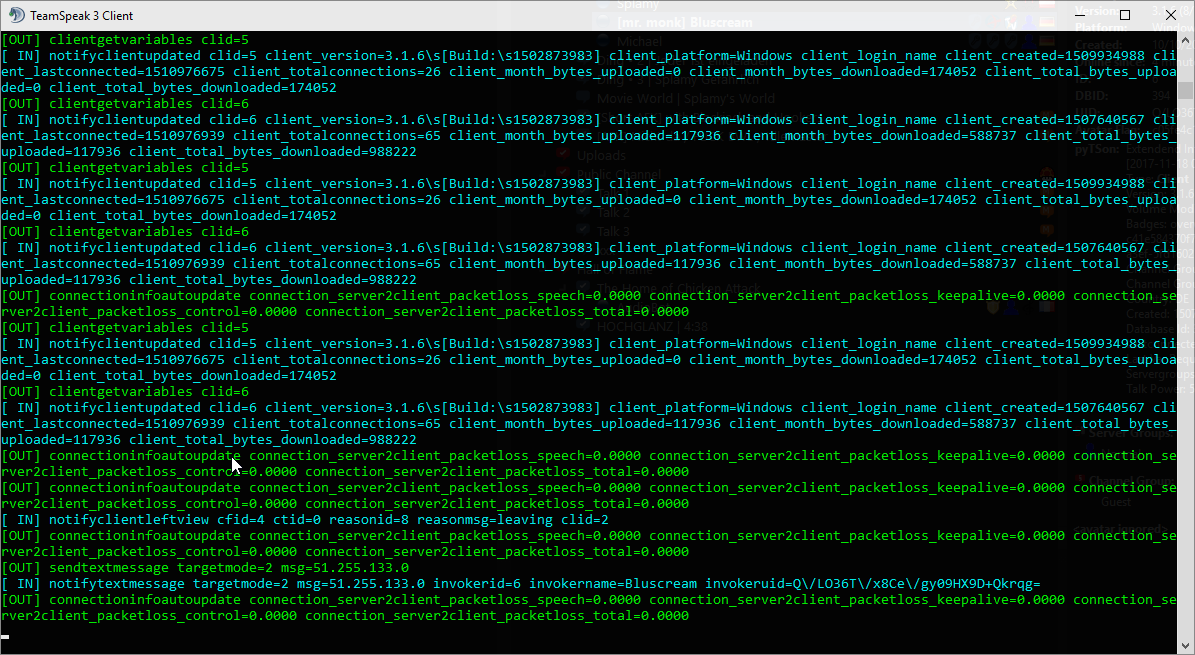Click the invokeruid=Q\/LO36T value

(x=873, y=584)
